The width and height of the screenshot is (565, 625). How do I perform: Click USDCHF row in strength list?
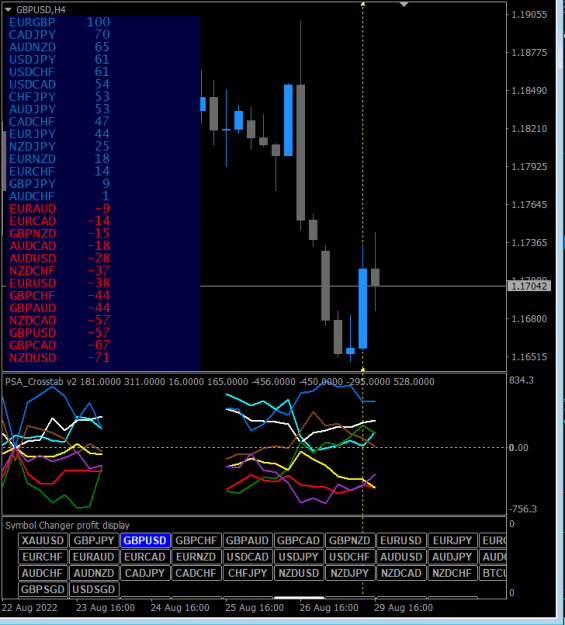tap(59, 72)
